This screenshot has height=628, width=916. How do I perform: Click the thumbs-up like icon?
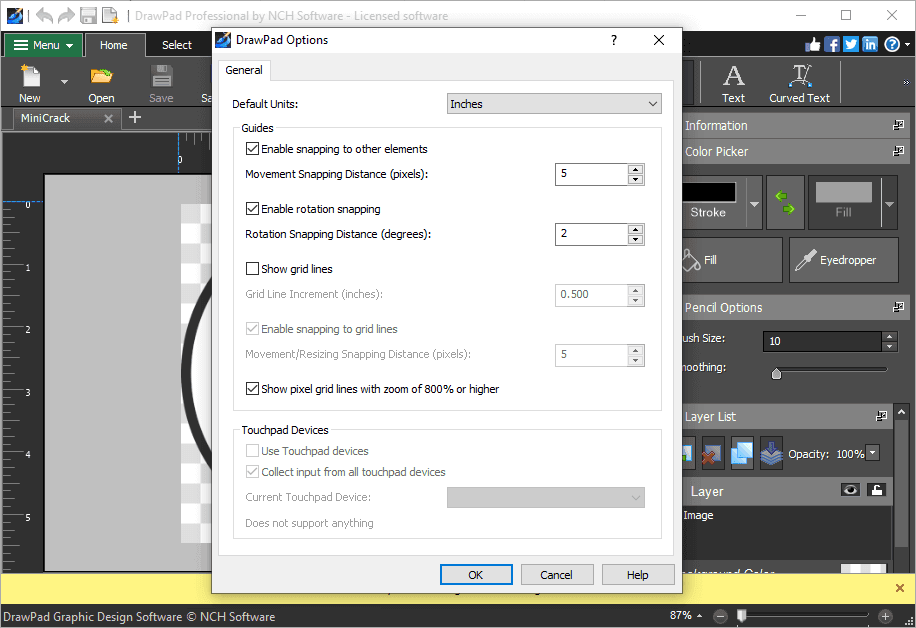tap(813, 44)
